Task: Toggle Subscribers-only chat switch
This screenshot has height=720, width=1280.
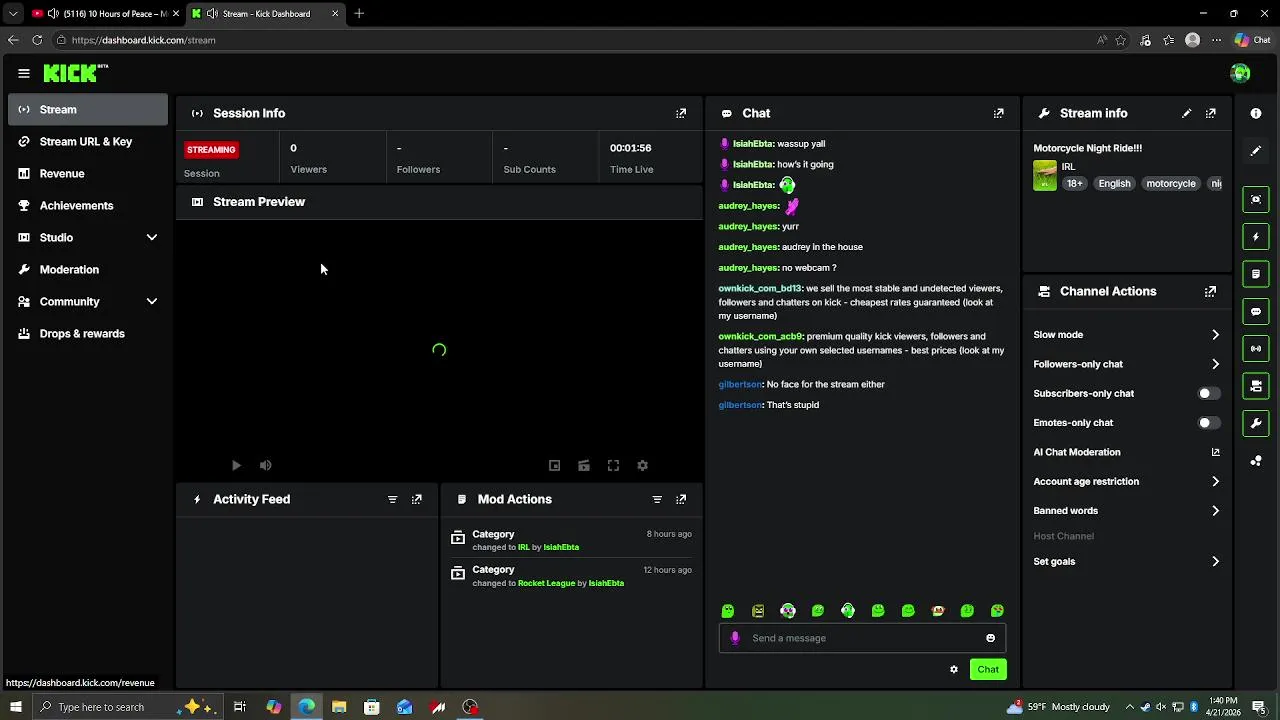Action: pyautogui.click(x=1210, y=394)
